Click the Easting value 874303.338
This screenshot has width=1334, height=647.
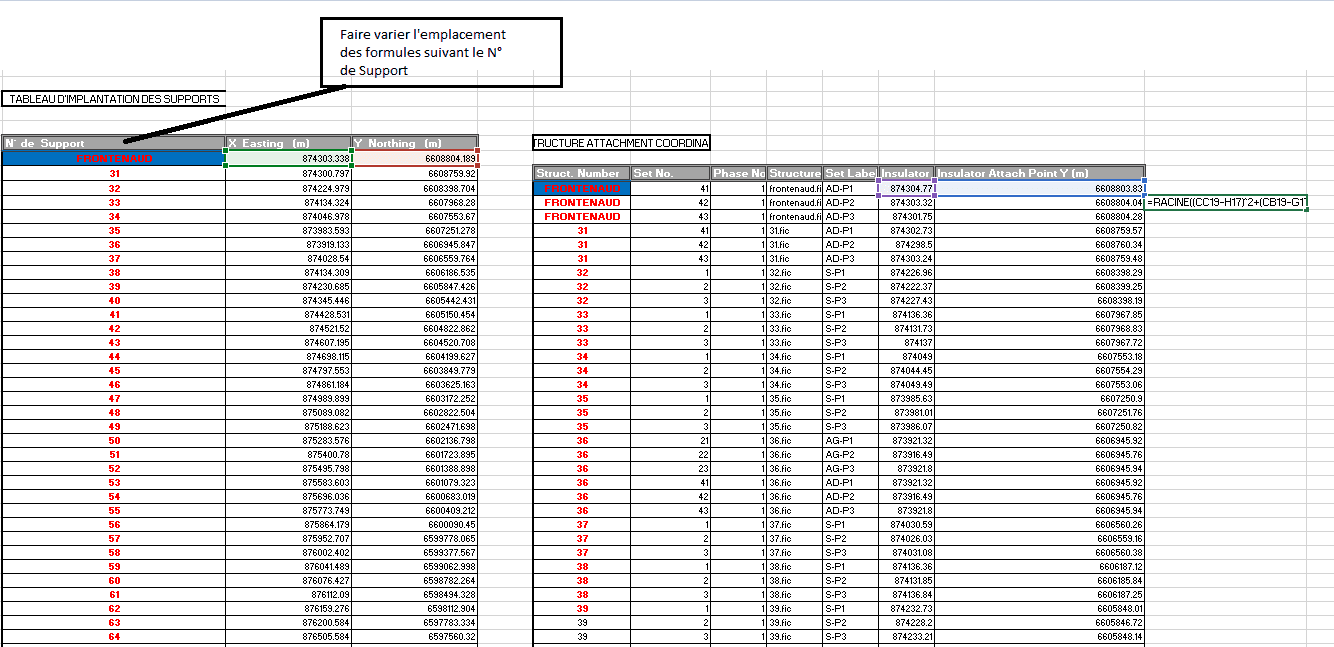(x=288, y=158)
